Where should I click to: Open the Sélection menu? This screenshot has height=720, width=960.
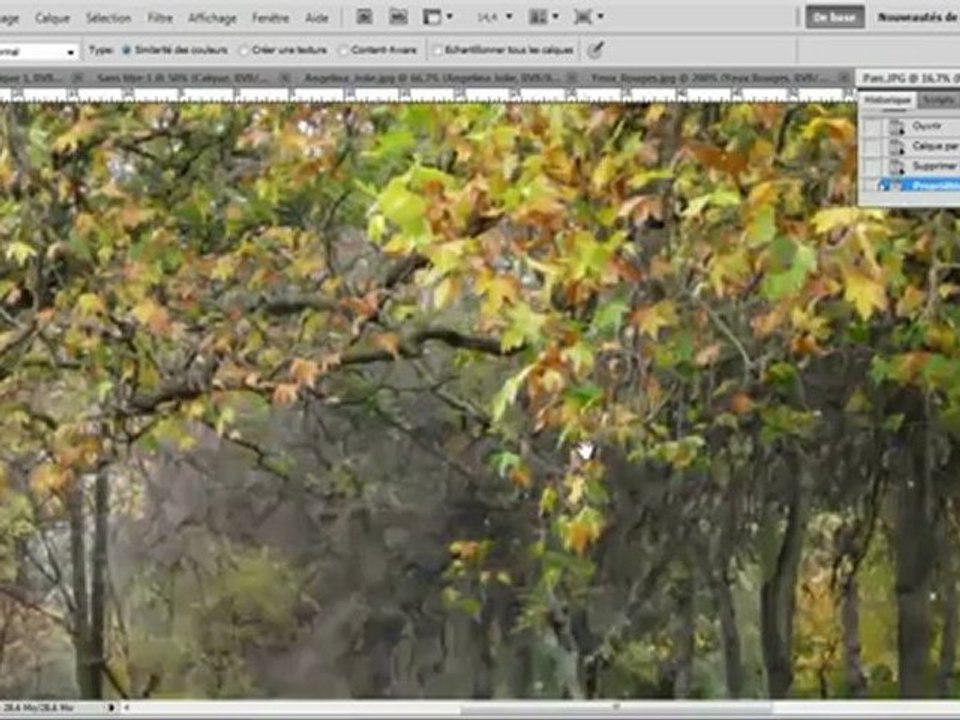108,18
